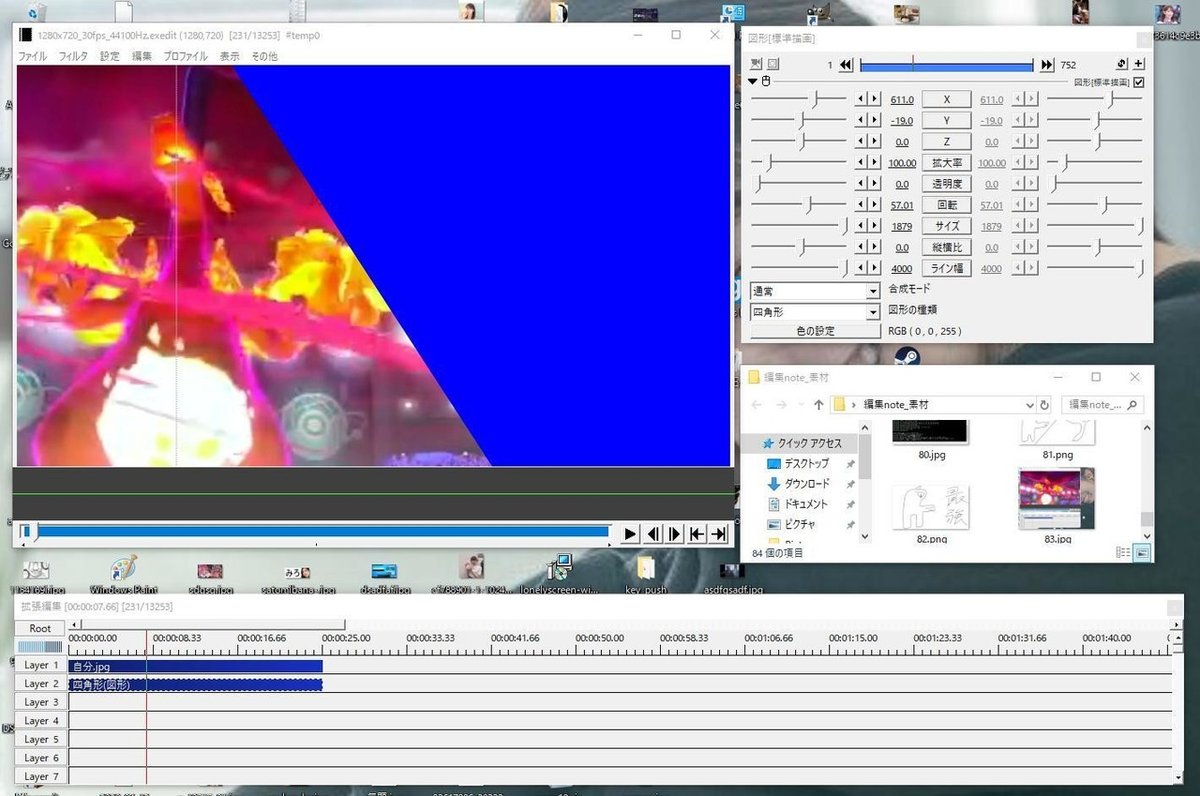
Task: Decrease the Y value with left stepper arrow
Action: coord(861,120)
